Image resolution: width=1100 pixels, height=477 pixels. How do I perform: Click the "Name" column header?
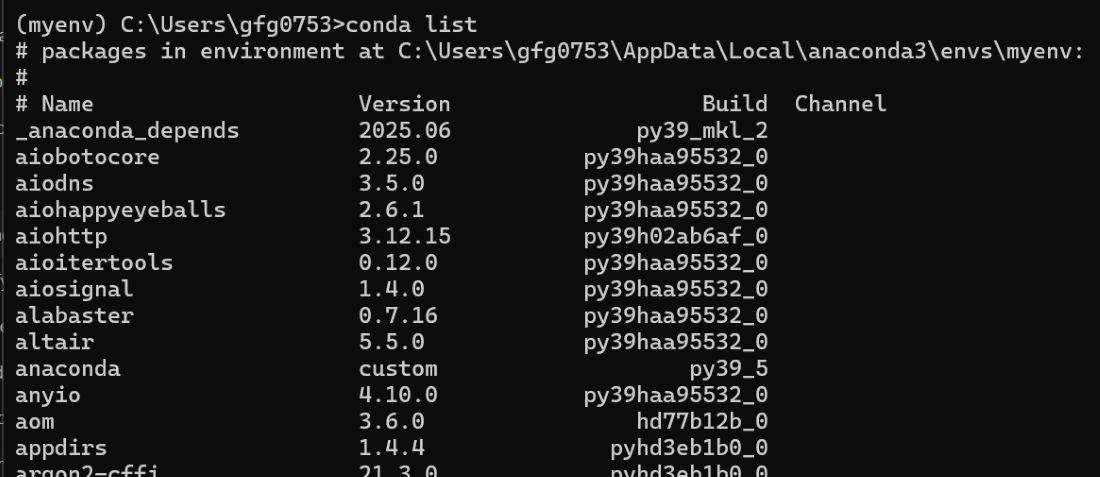pyautogui.click(x=67, y=104)
